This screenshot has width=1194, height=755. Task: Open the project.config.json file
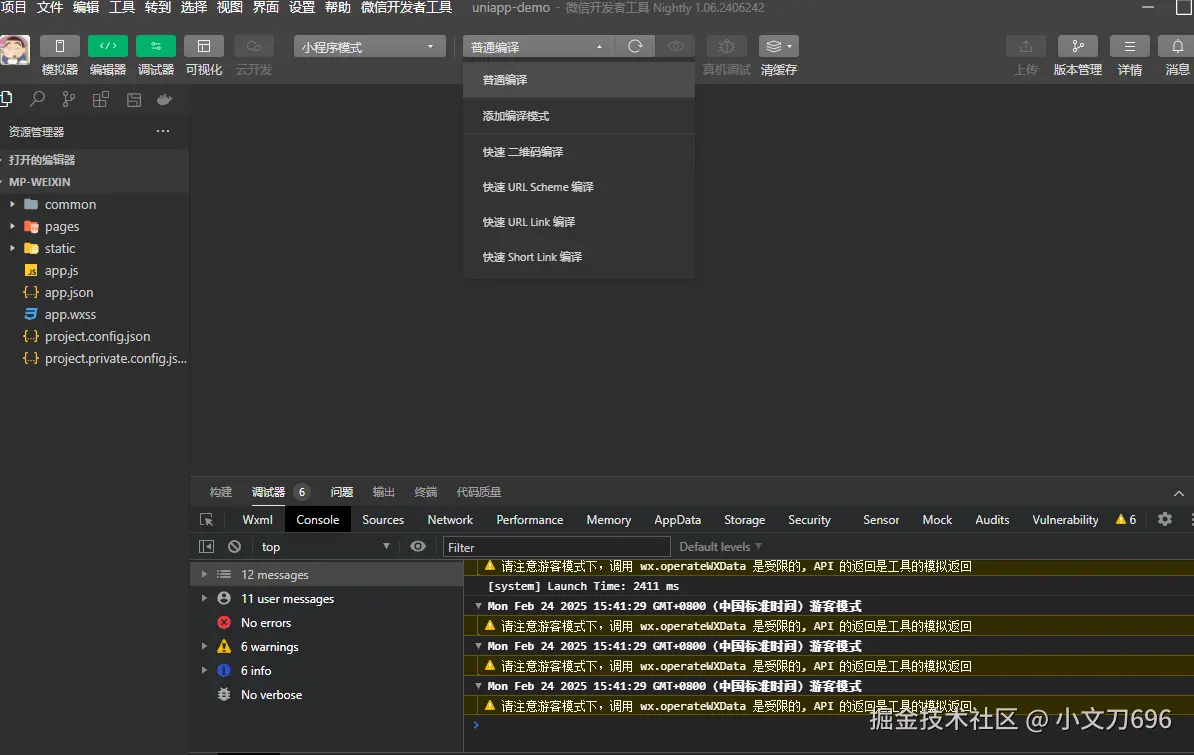pyautogui.click(x=94, y=337)
